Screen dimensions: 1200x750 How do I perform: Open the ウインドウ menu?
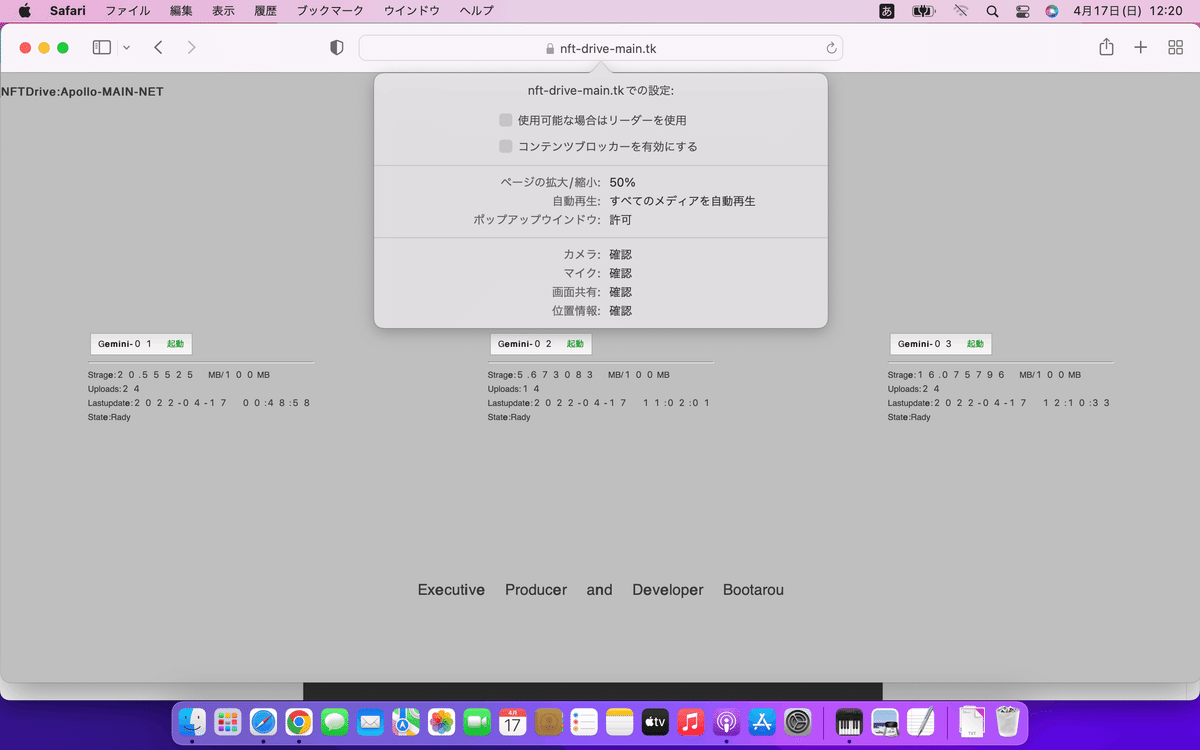point(412,11)
